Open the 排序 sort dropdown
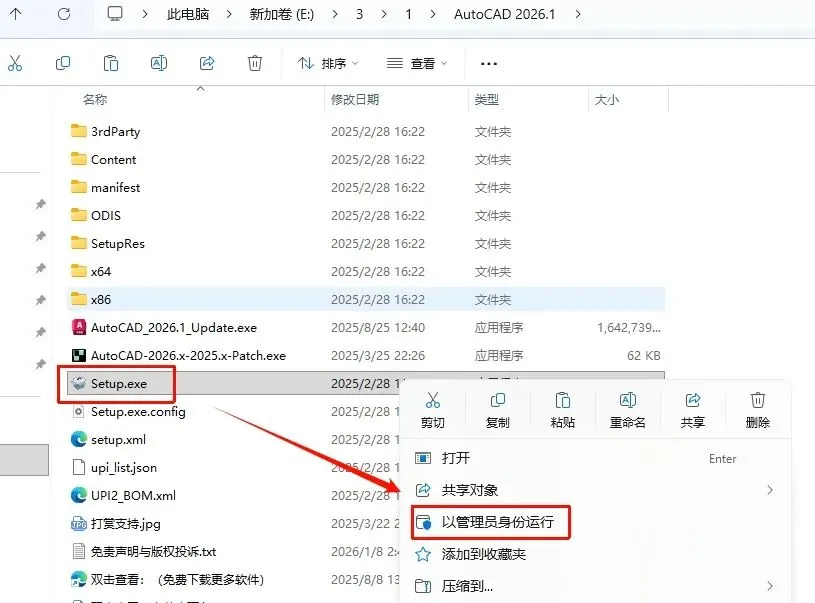Image resolution: width=815 pixels, height=603 pixels. tap(328, 63)
